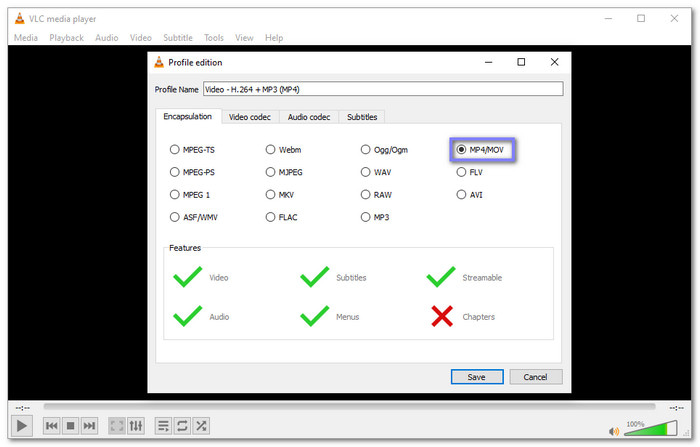The height and width of the screenshot is (447, 700).
Task: Select the MP4/MOV radio button
Action: [x=461, y=150]
